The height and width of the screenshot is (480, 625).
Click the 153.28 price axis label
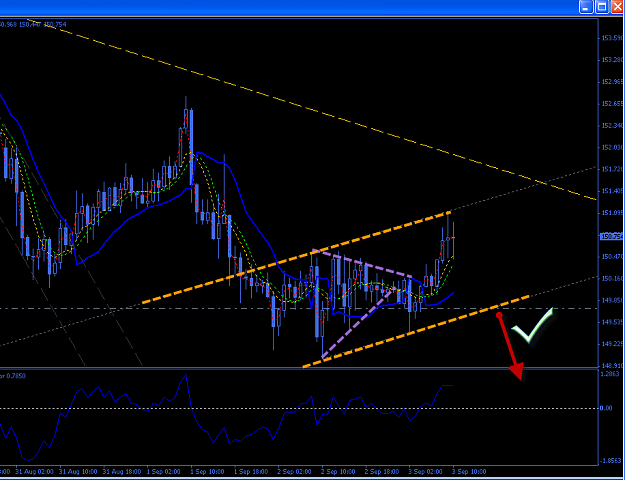coord(613,60)
